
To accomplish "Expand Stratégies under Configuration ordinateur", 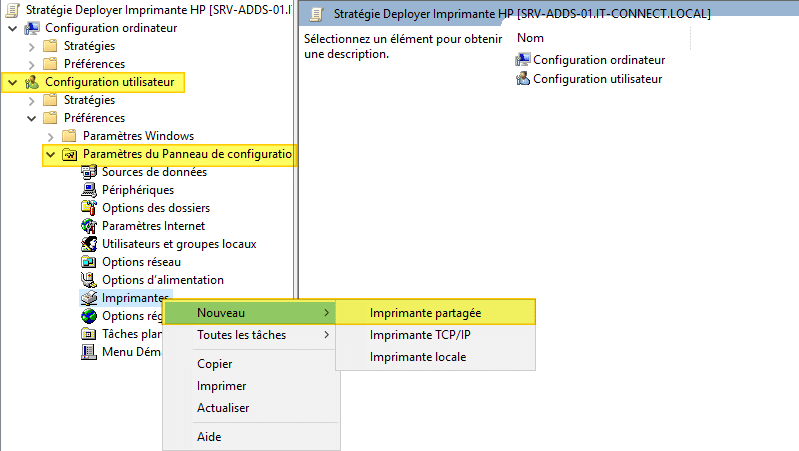I will pos(31,46).
